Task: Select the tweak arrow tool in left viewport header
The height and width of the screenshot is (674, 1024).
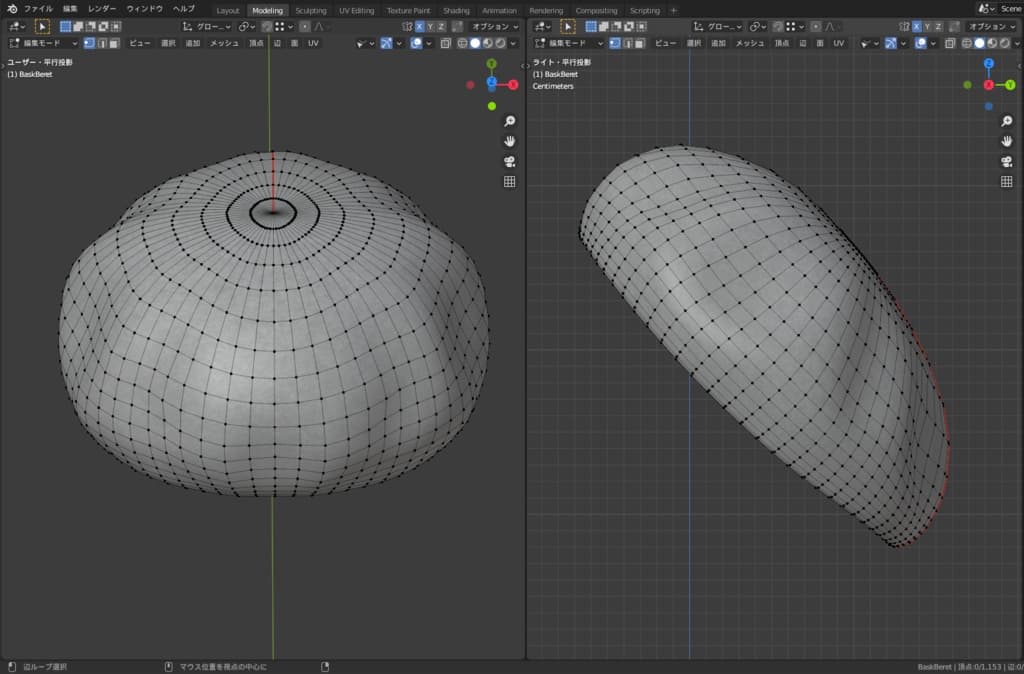Action: point(42,26)
